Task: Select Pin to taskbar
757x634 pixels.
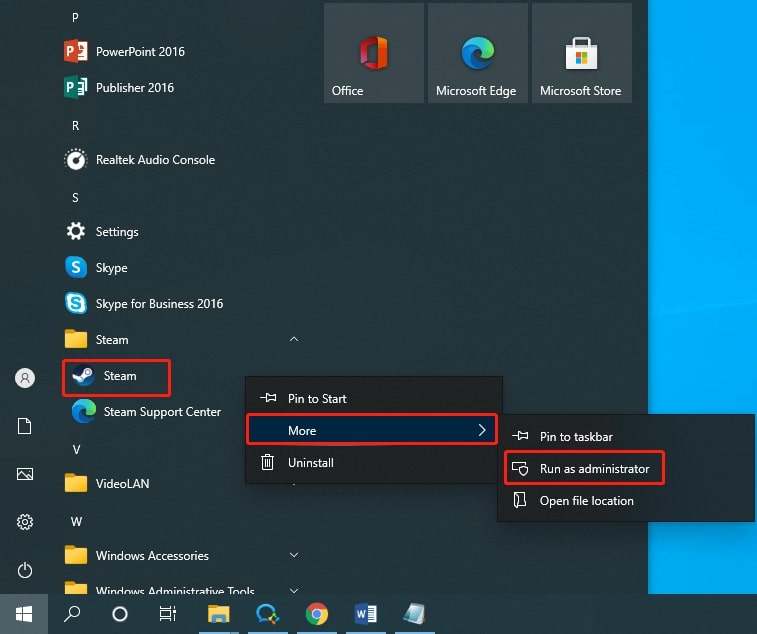Action: tap(626, 437)
